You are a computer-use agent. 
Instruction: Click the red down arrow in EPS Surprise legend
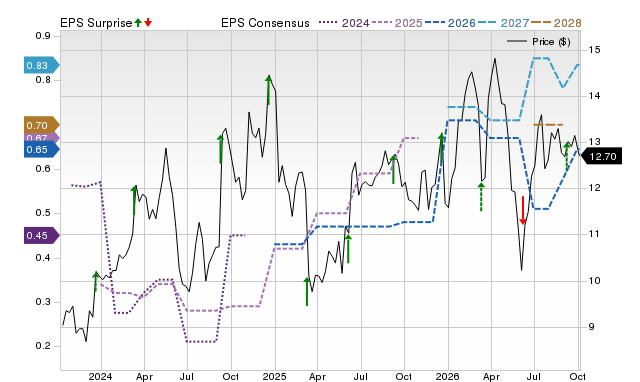click(x=148, y=22)
